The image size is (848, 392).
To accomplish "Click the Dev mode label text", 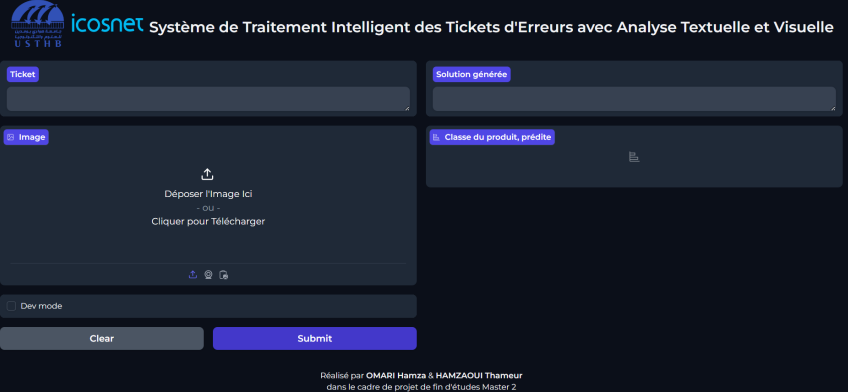I will 41,306.
